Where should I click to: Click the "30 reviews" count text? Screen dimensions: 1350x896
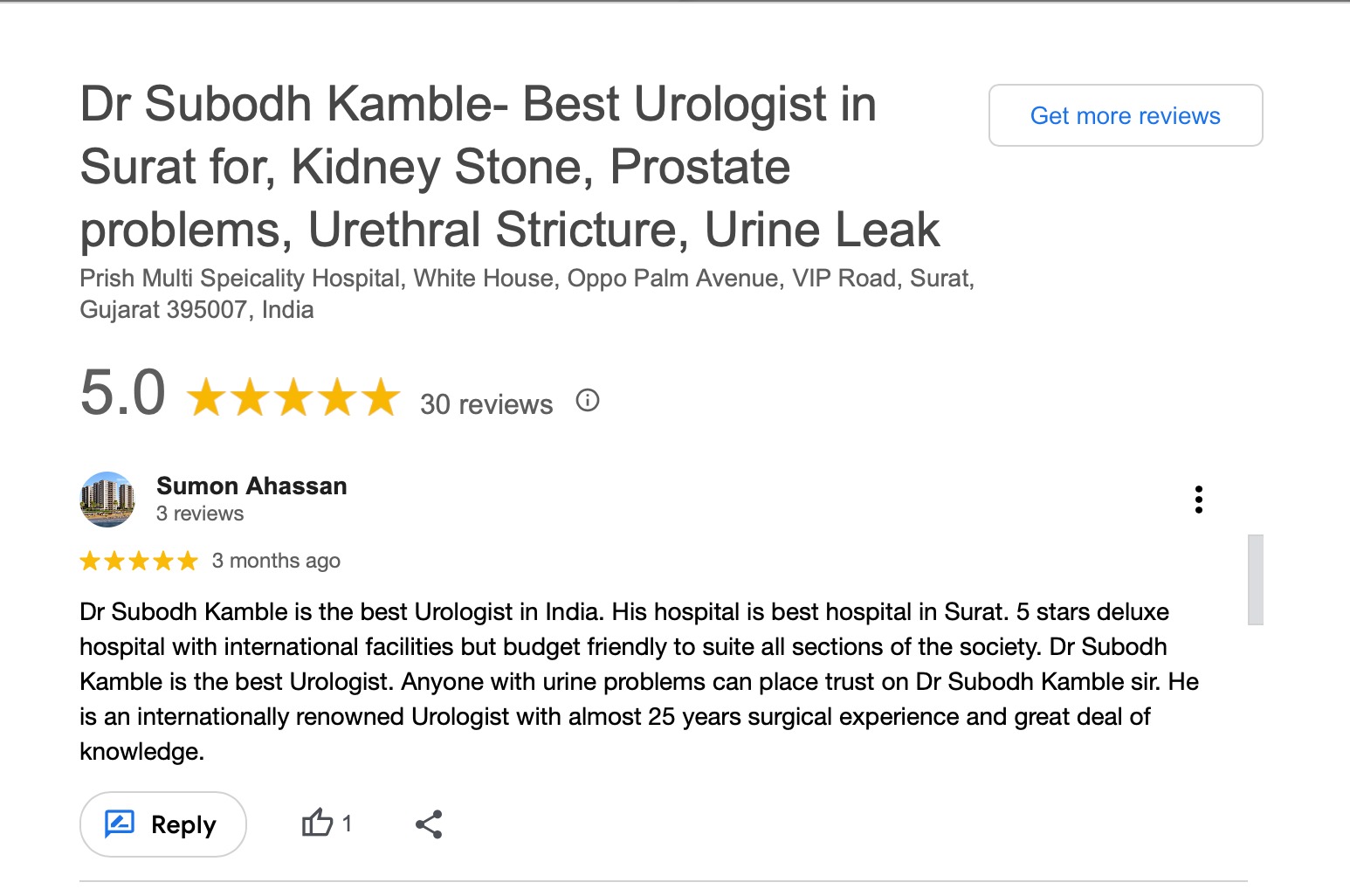coord(486,404)
